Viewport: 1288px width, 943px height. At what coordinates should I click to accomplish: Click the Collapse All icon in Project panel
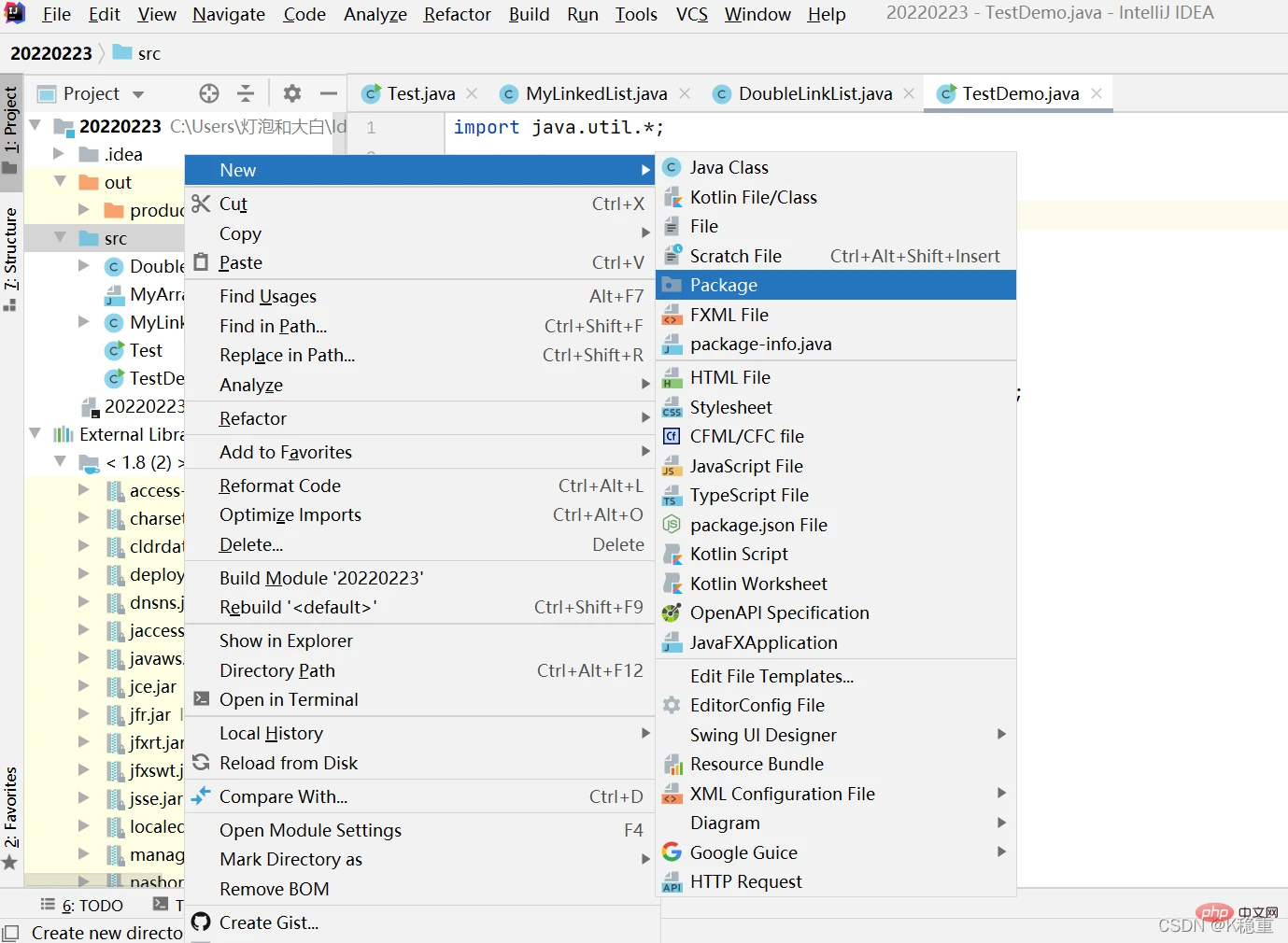(x=246, y=93)
